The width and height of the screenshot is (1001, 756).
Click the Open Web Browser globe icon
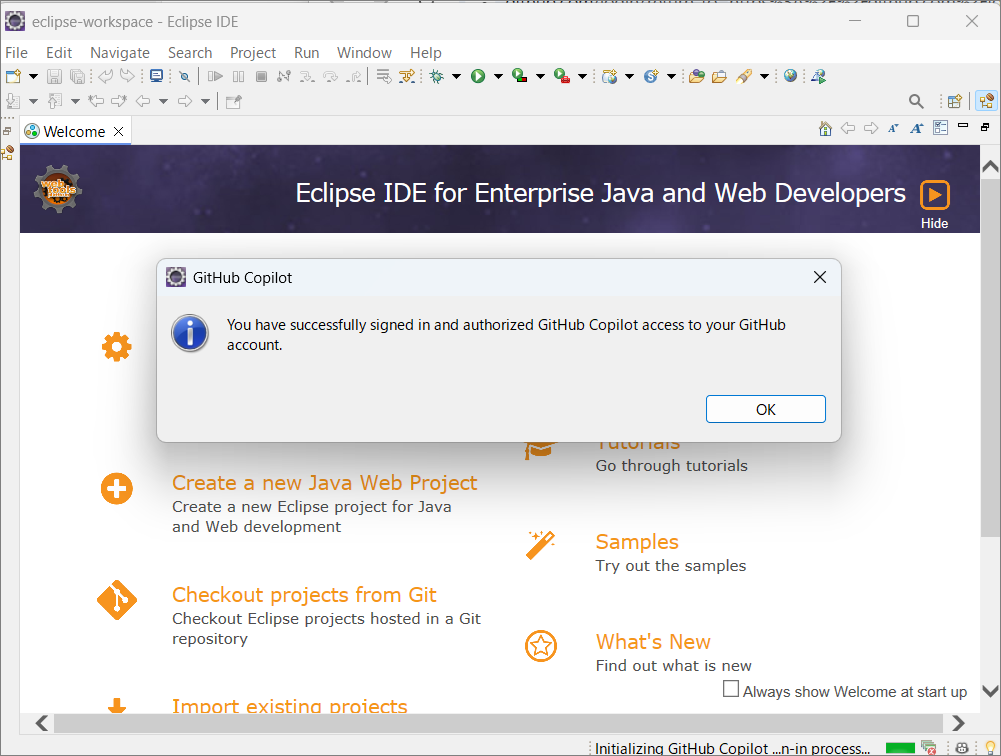[790, 76]
